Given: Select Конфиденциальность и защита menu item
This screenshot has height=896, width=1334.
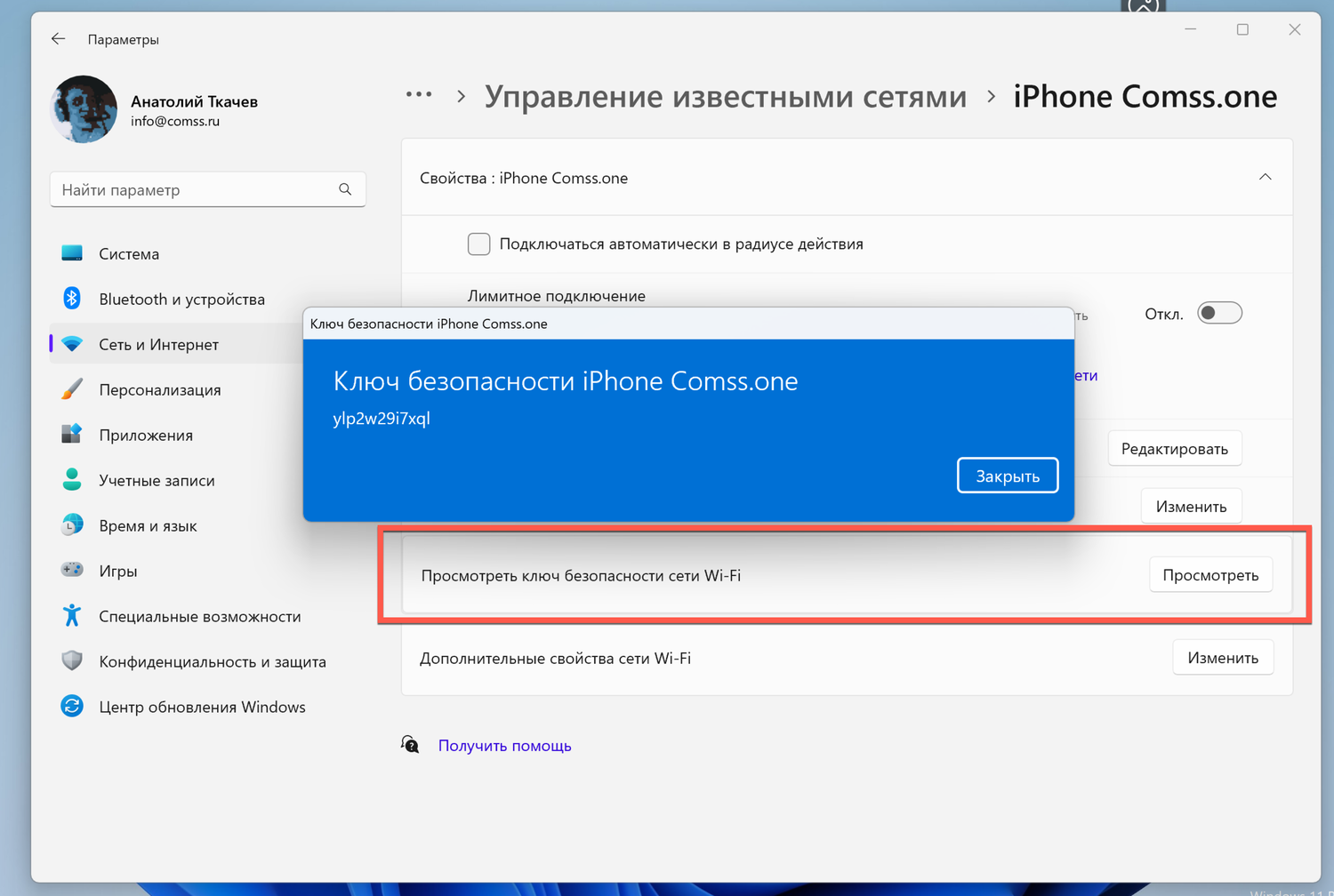Looking at the screenshot, I should [212, 661].
